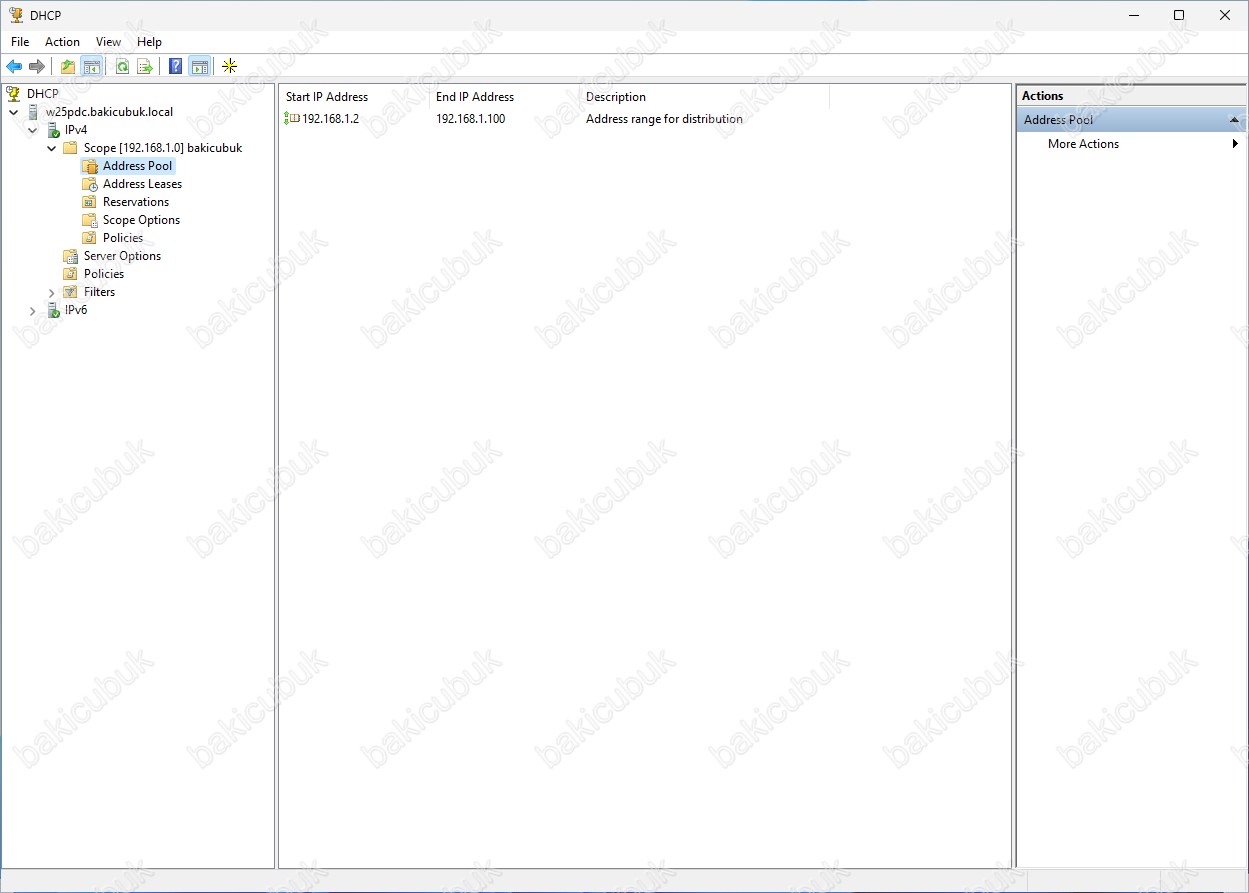The image size is (1249, 893).
Task: Click the Scope Options folder icon
Action: point(90,220)
